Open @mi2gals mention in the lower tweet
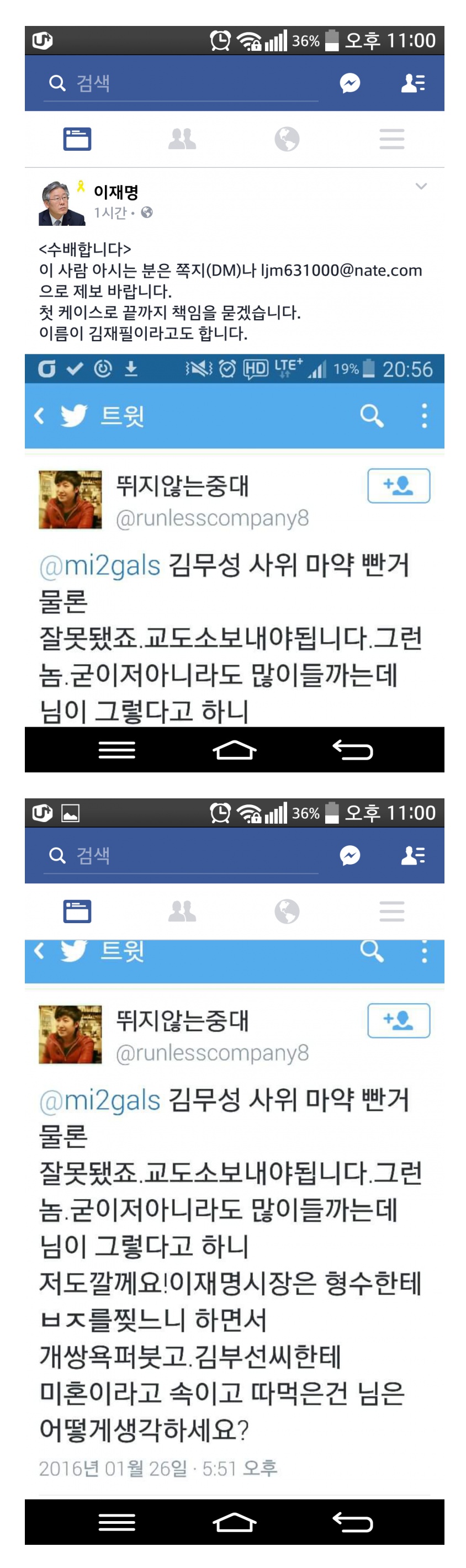 (x=100, y=1100)
